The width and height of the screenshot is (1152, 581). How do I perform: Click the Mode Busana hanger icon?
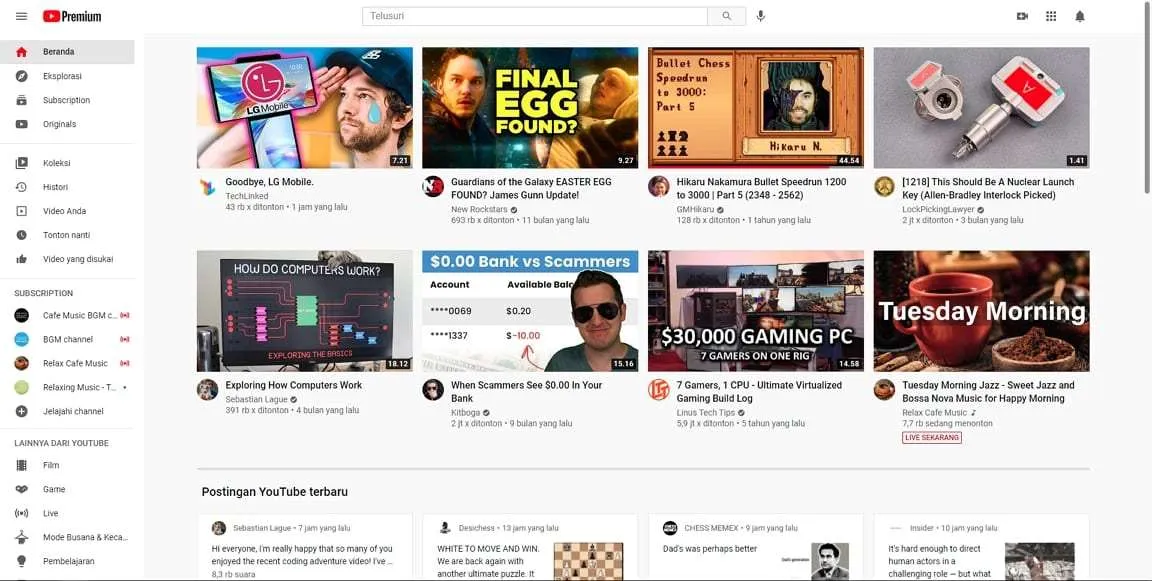tap(21, 538)
